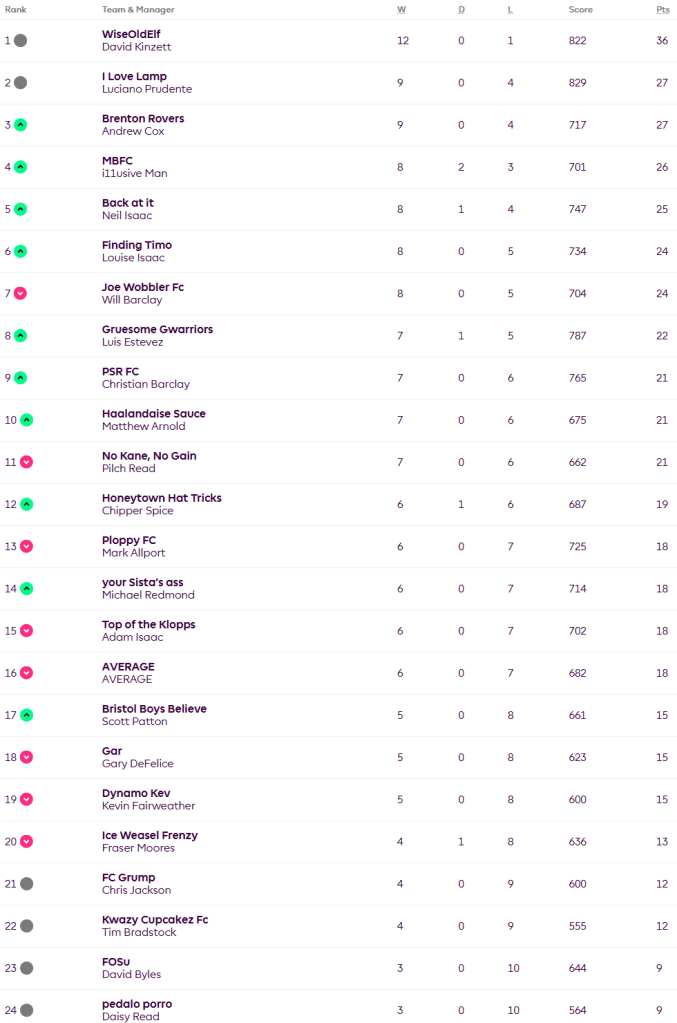The height and width of the screenshot is (1023, 677).
Task: Open MBFC team page
Action: [117, 161]
